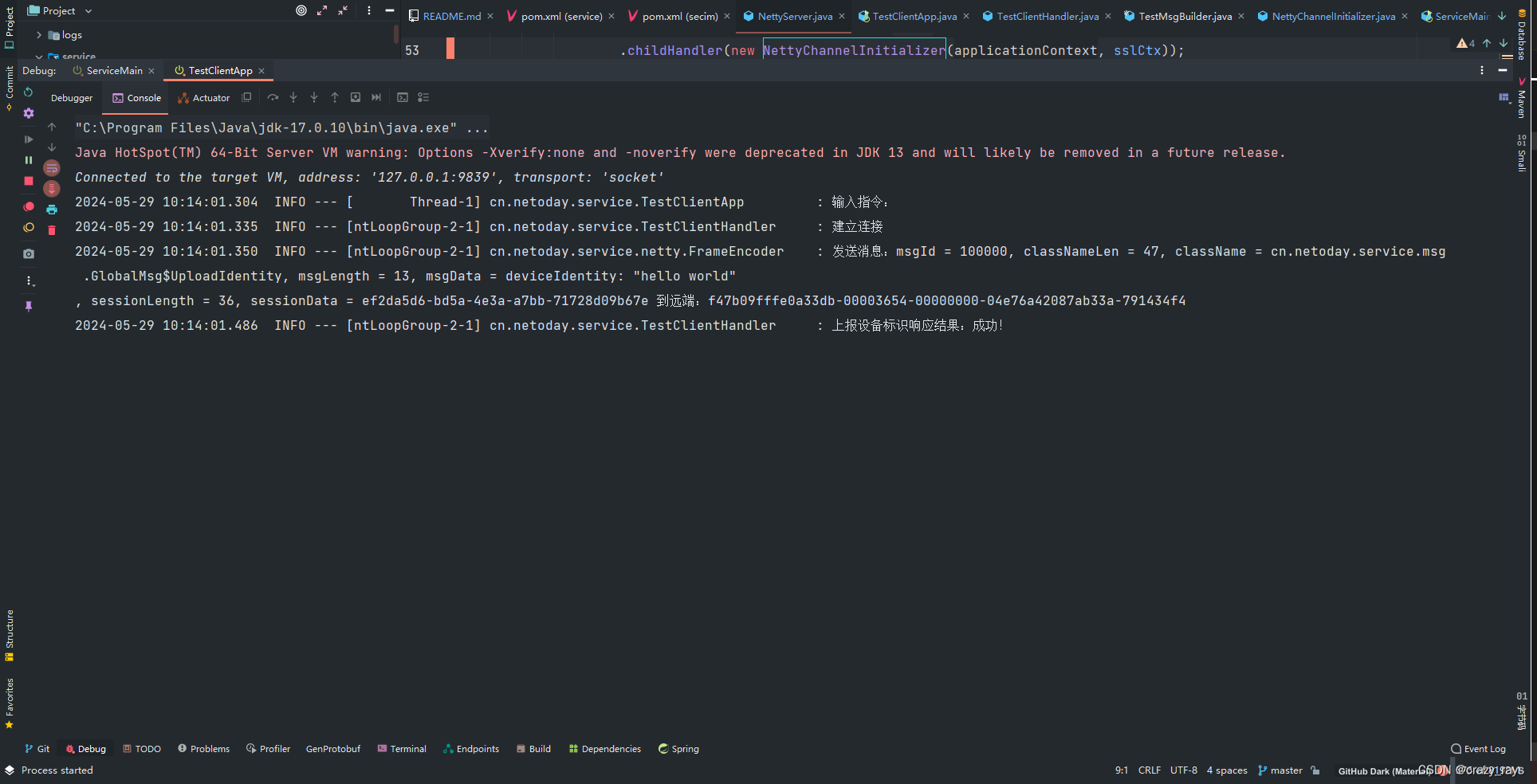Step out of the current method

point(335,97)
